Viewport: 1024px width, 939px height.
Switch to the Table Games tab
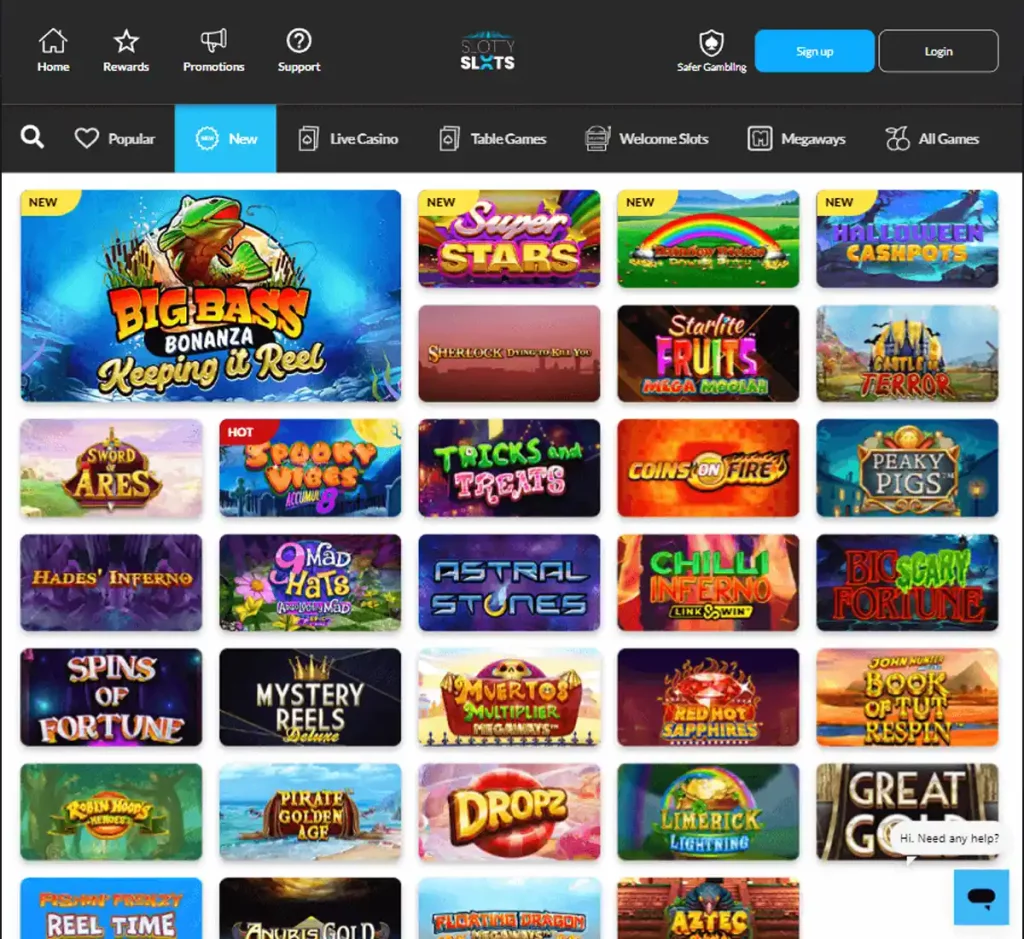491,138
